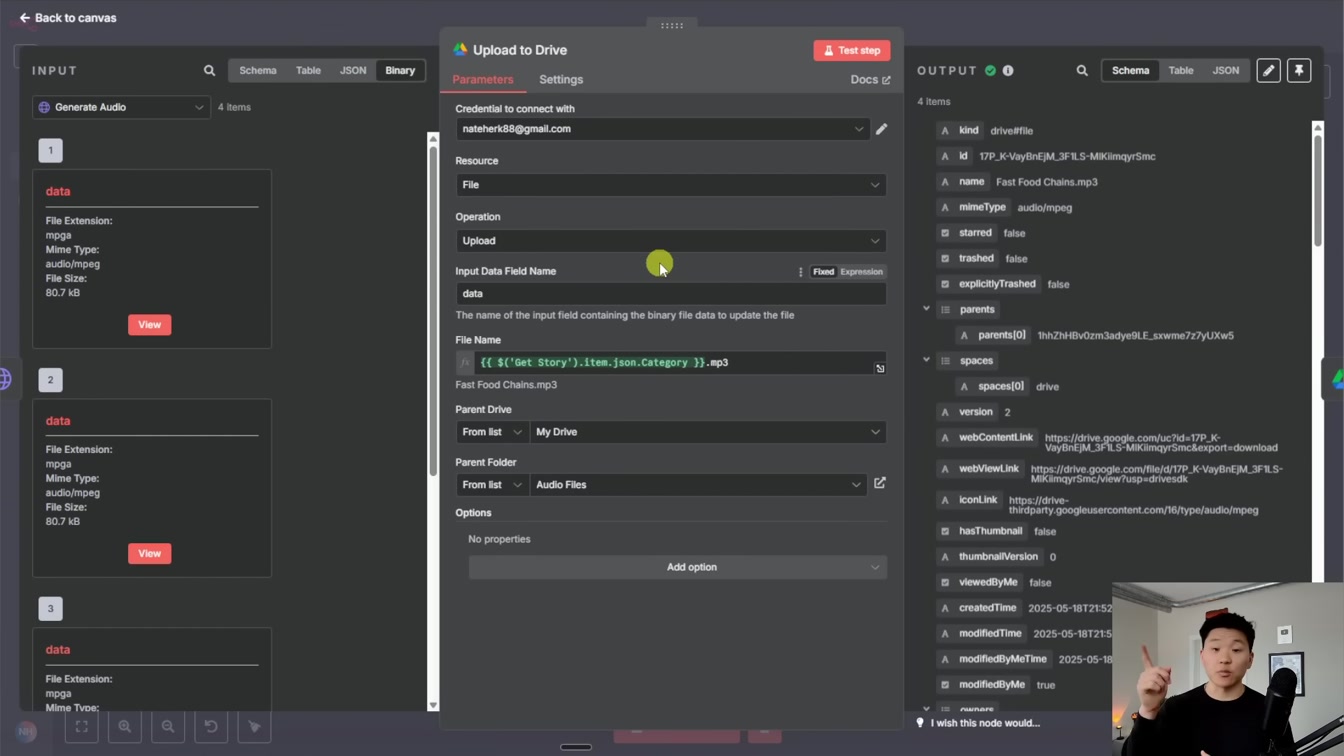Switch to Parameters tab

483,80
